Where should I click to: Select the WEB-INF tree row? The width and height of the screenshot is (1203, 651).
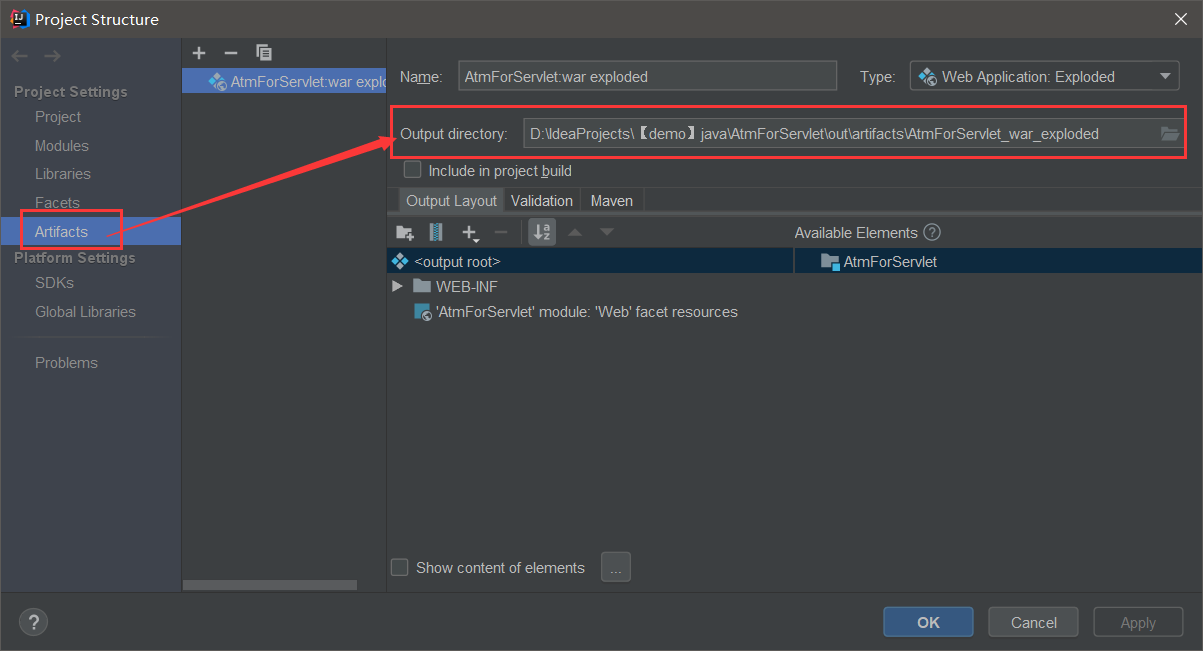tap(590, 287)
